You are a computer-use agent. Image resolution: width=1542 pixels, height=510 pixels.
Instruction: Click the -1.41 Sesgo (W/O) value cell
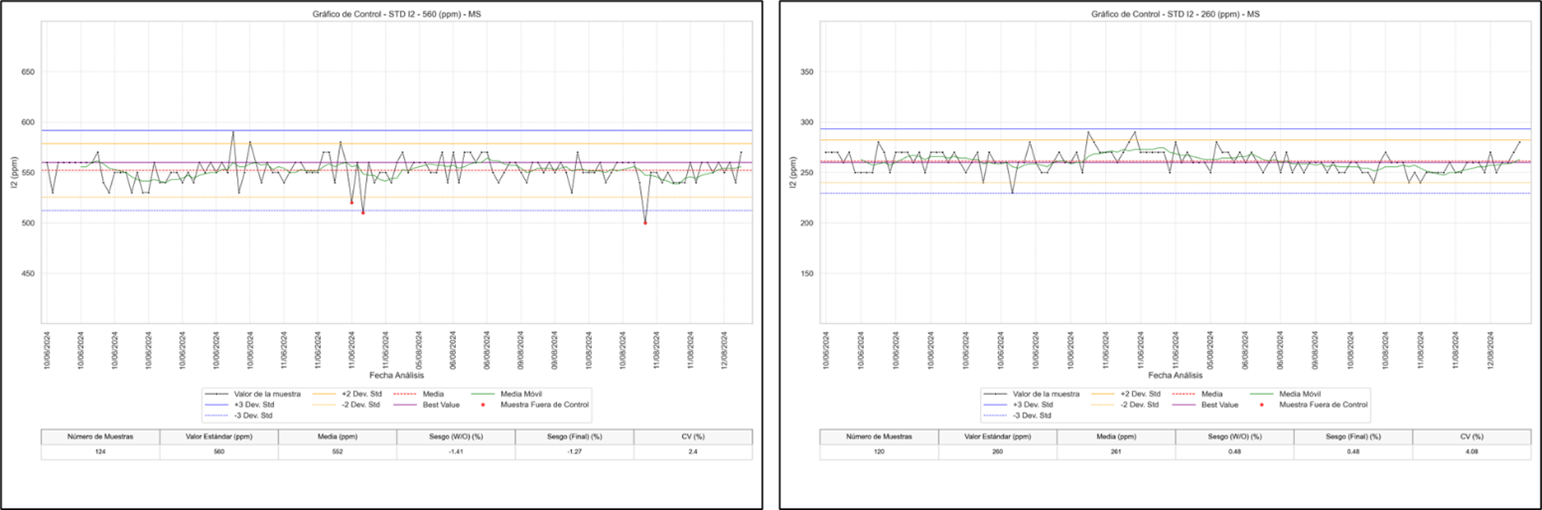pos(456,452)
